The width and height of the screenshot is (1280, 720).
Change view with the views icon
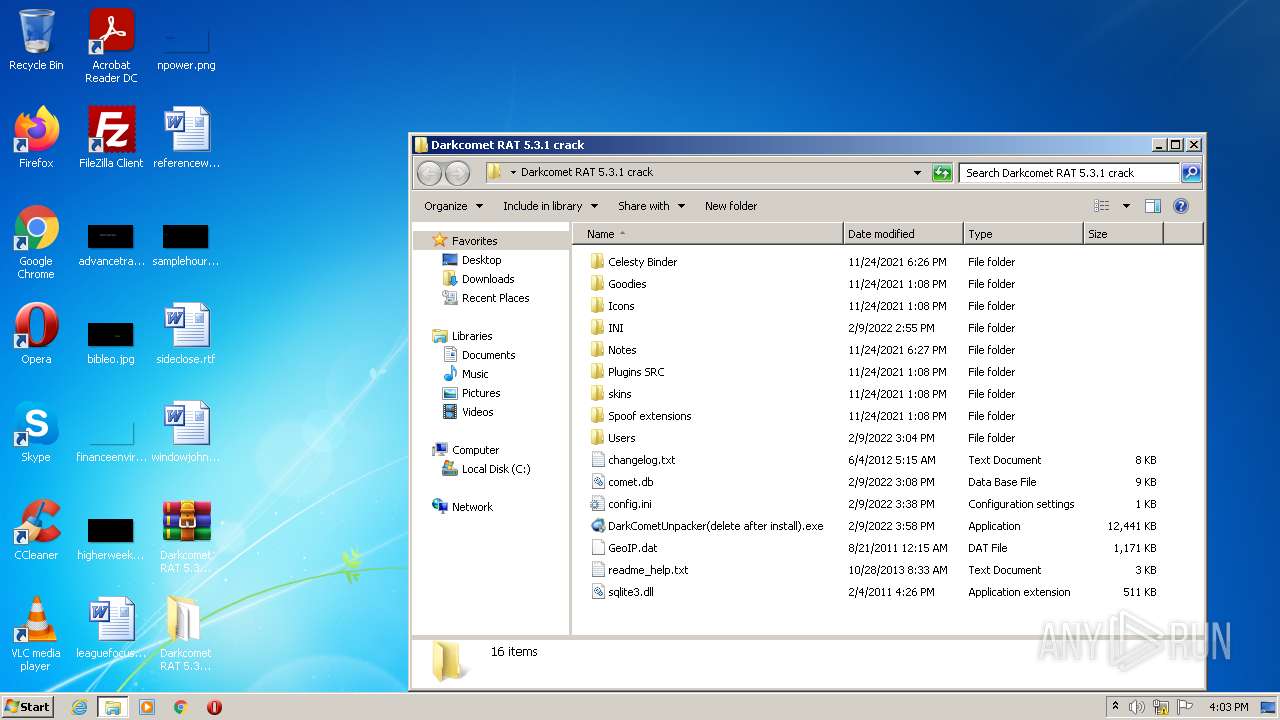pyautogui.click(x=1102, y=206)
